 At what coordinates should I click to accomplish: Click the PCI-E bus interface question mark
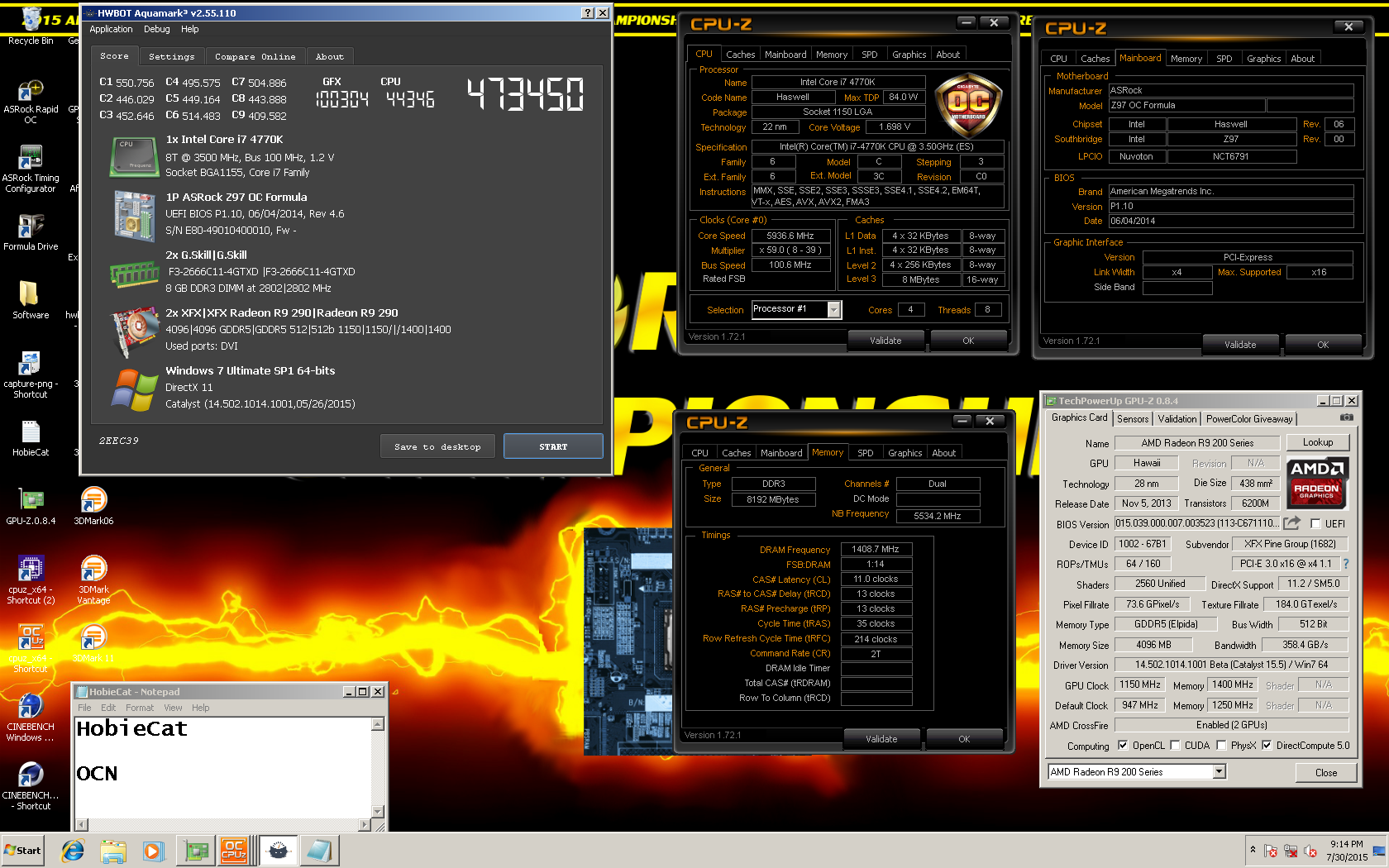1345,564
